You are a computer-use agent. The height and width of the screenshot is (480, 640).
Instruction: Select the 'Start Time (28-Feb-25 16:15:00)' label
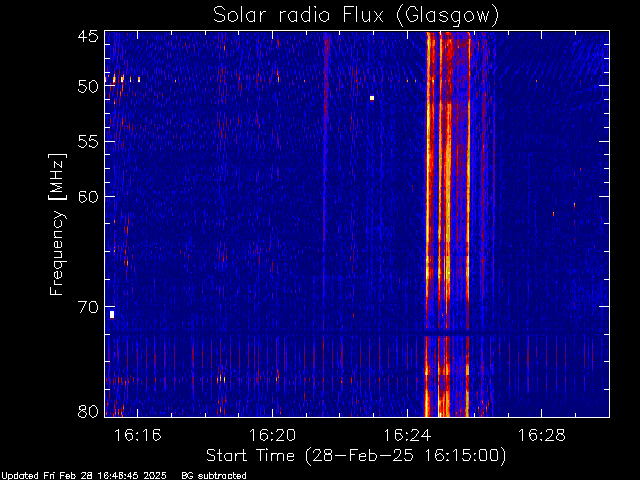click(356, 456)
